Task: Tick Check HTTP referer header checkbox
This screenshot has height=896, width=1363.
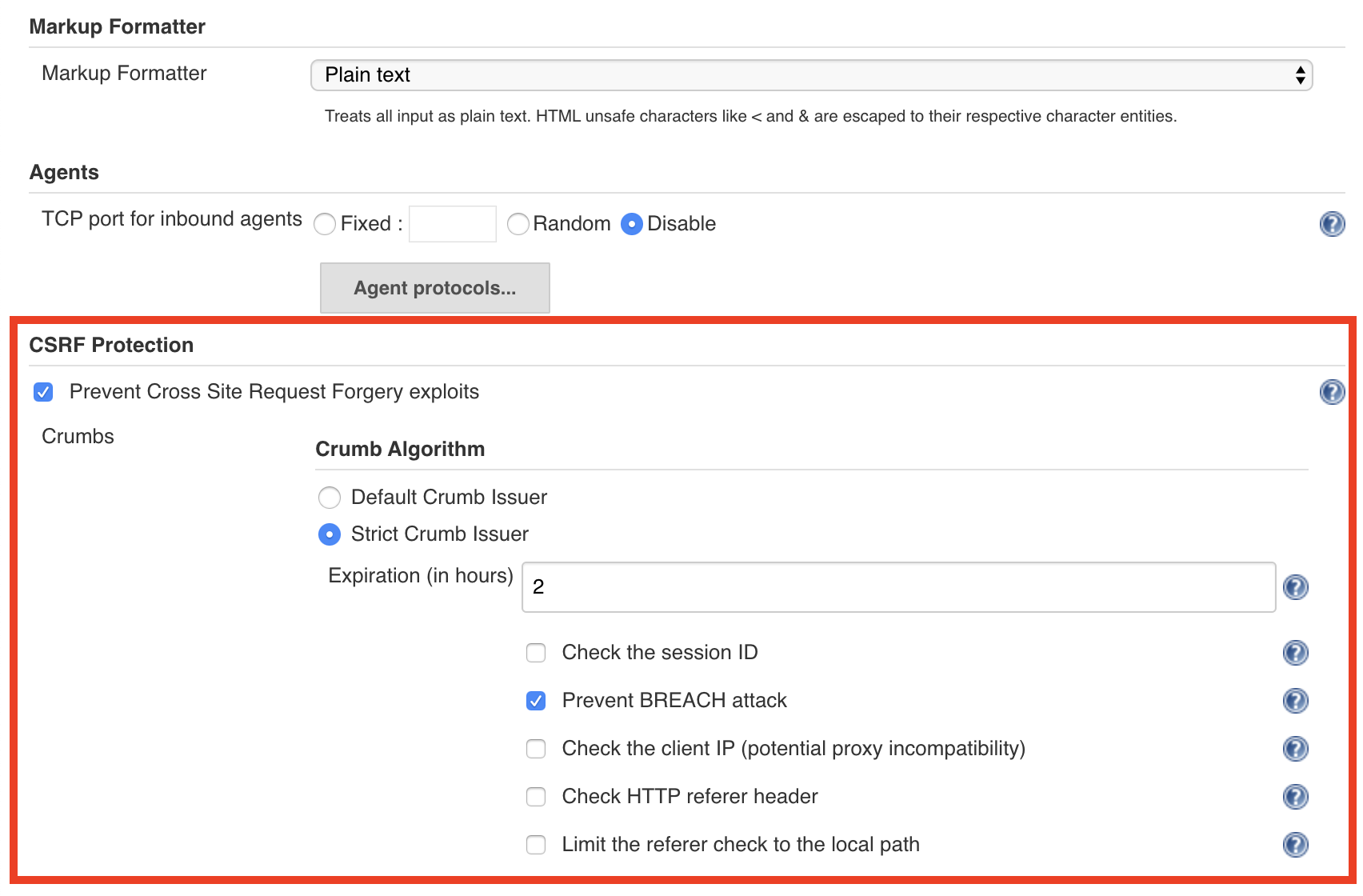Action: click(x=536, y=797)
